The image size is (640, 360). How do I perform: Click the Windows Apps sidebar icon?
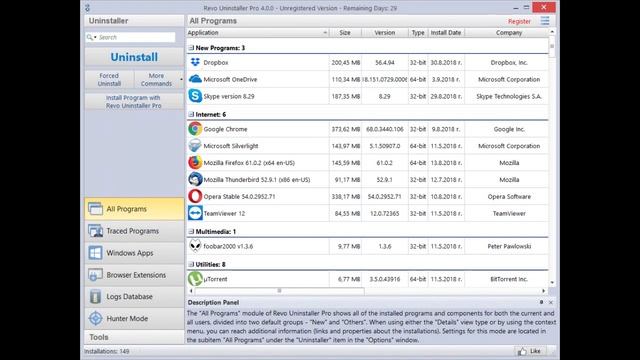coord(96,253)
